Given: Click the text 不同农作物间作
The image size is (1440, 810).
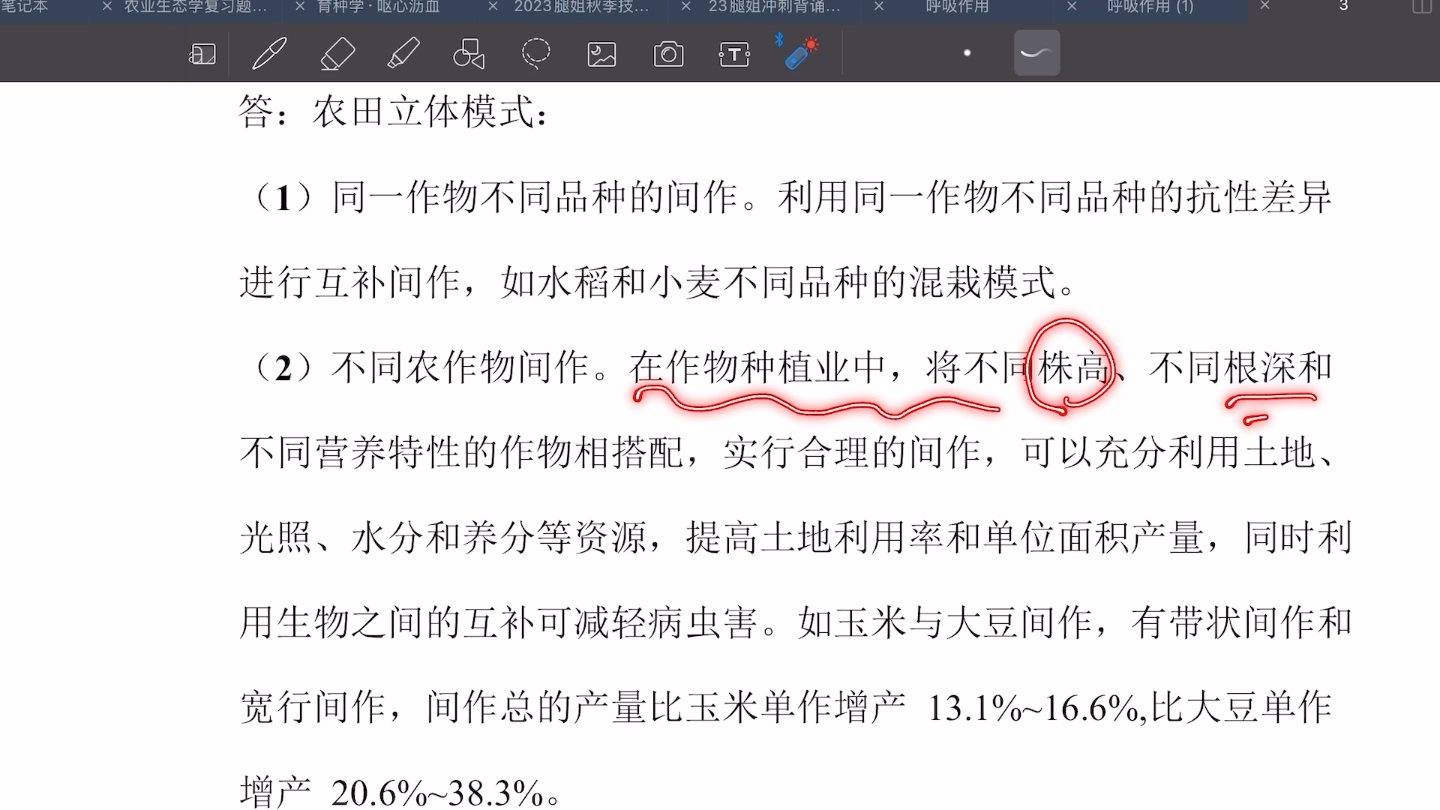Looking at the screenshot, I should (x=461, y=368).
